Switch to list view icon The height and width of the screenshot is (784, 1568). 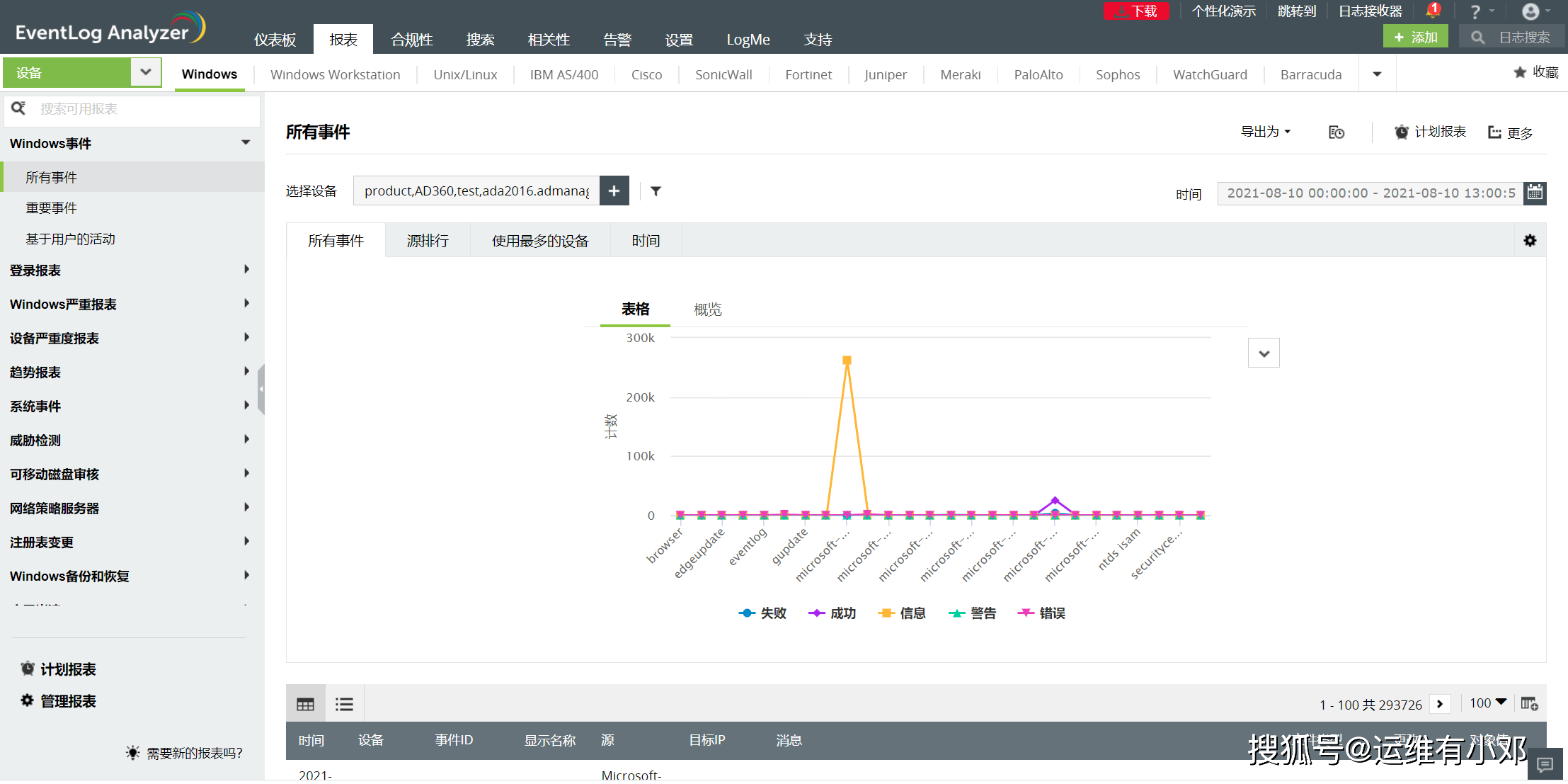(x=344, y=704)
